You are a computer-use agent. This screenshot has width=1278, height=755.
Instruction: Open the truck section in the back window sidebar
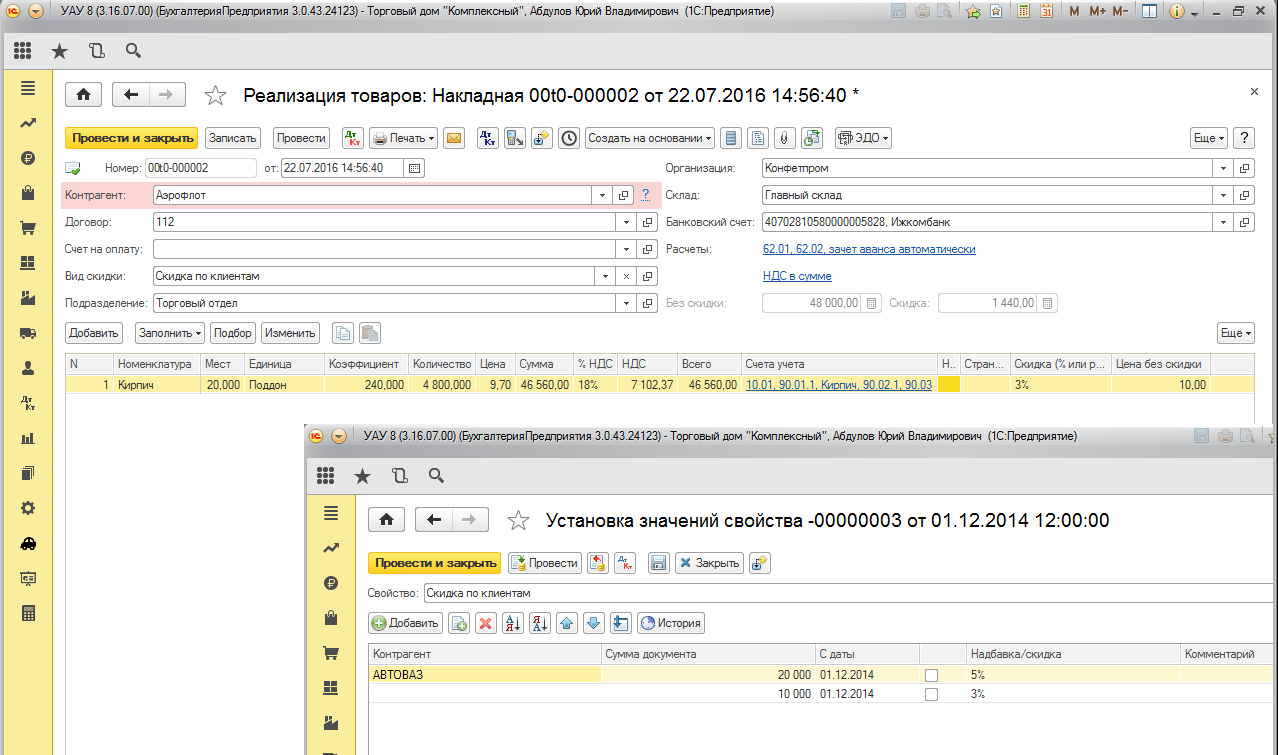28,333
